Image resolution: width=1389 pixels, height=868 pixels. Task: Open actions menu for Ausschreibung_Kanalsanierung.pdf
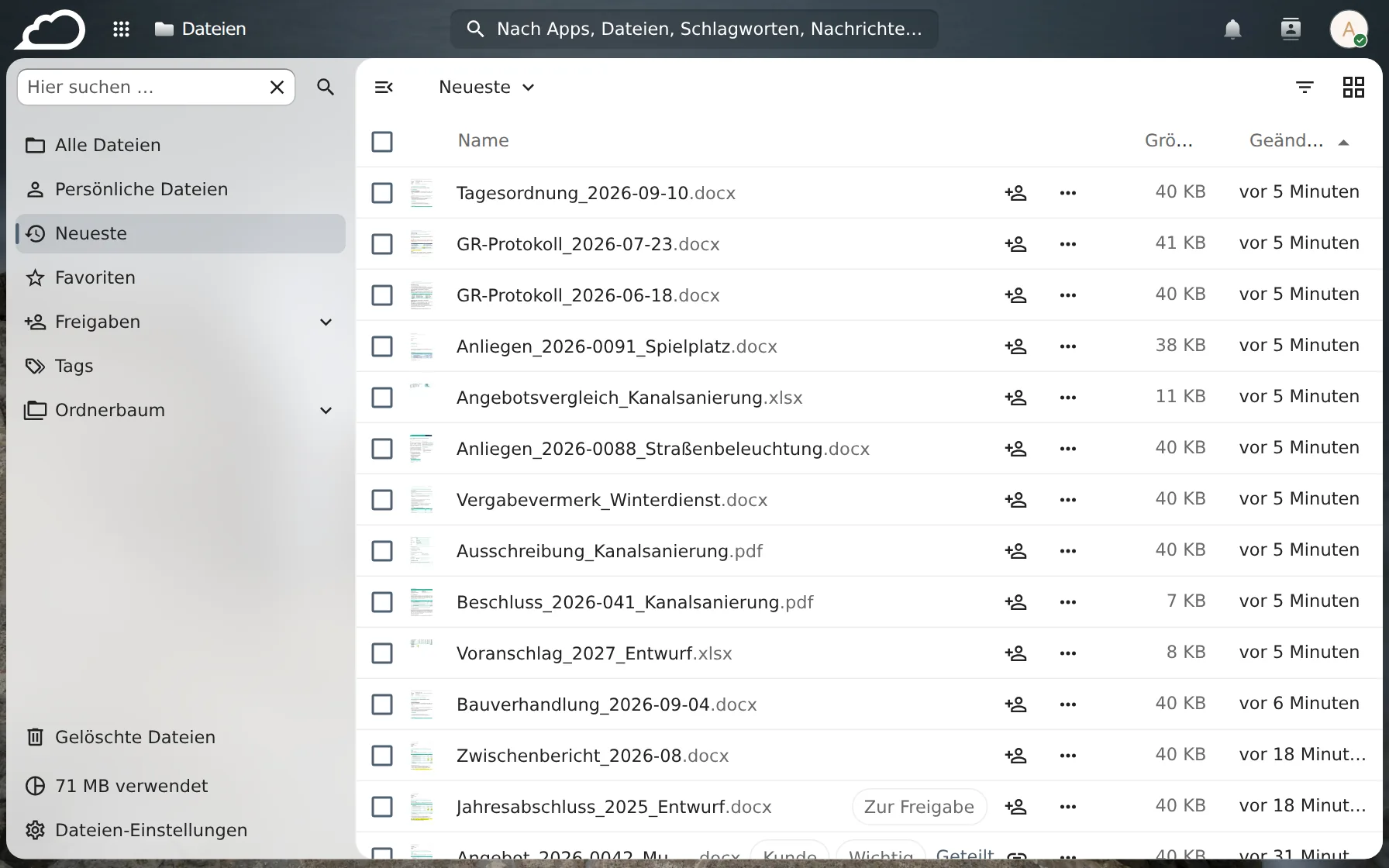[x=1068, y=550]
